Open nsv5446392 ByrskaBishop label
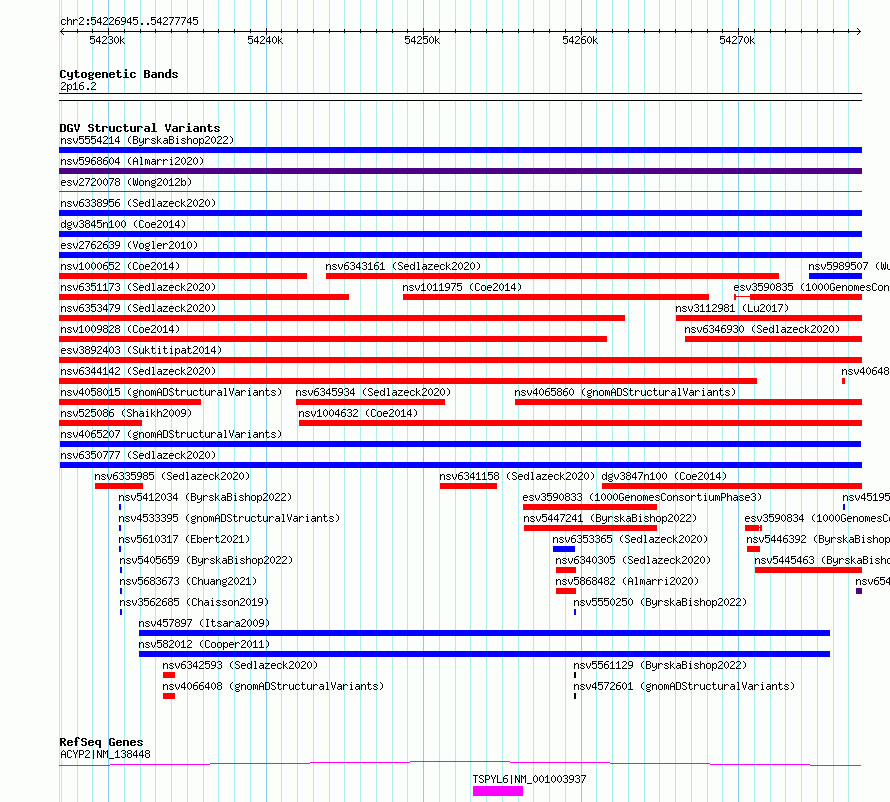This screenshot has height=802, width=890. point(818,539)
